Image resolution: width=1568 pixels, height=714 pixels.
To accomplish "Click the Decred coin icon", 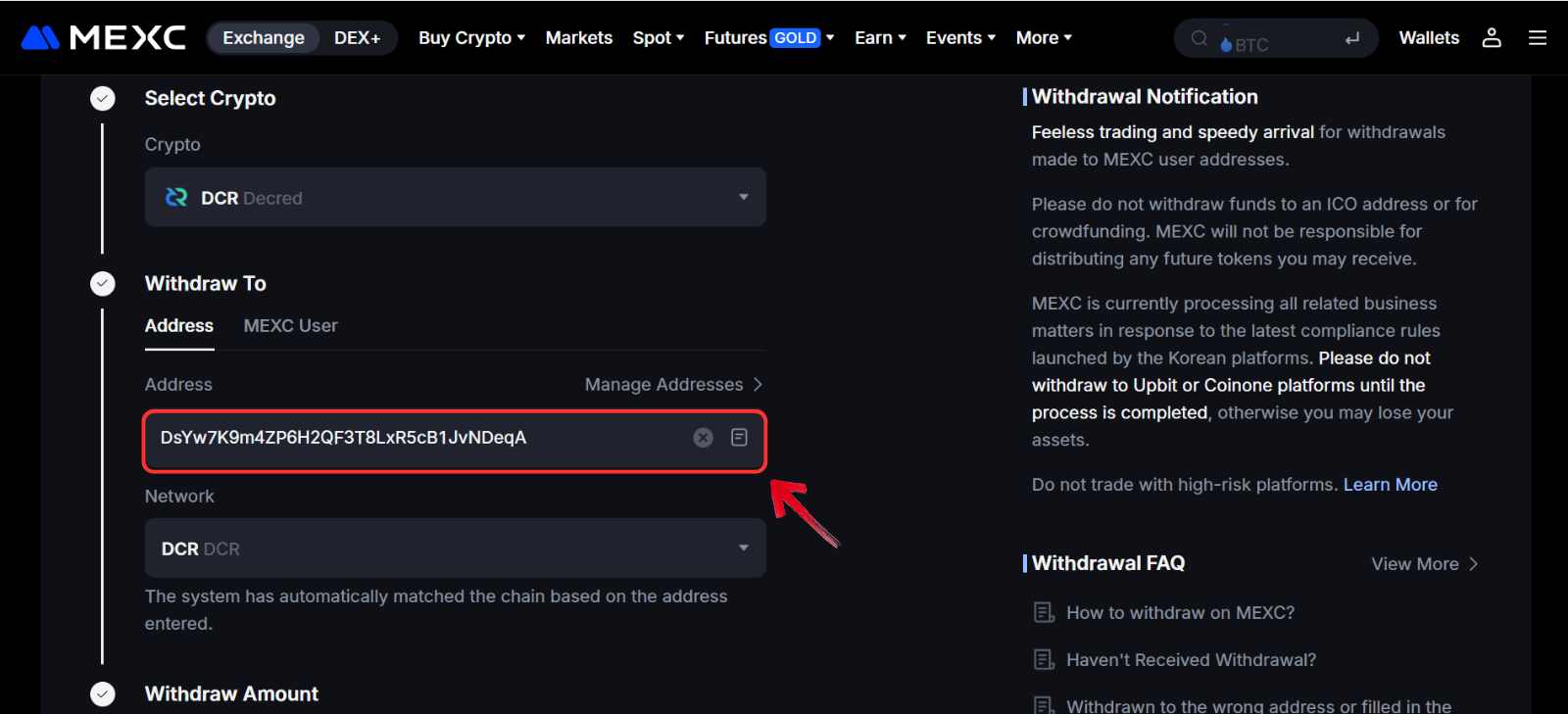I will click(176, 197).
